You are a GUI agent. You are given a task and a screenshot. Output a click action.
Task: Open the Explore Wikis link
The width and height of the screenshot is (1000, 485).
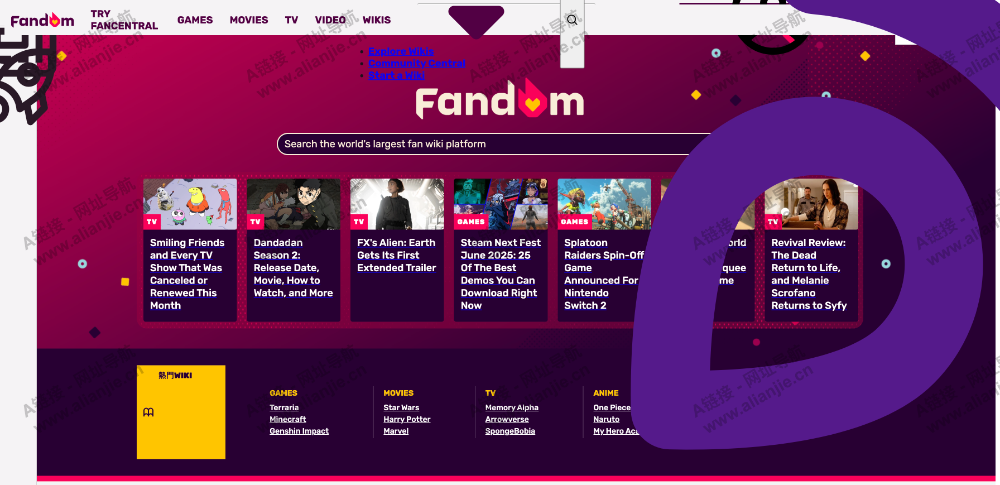pyautogui.click(x=401, y=52)
